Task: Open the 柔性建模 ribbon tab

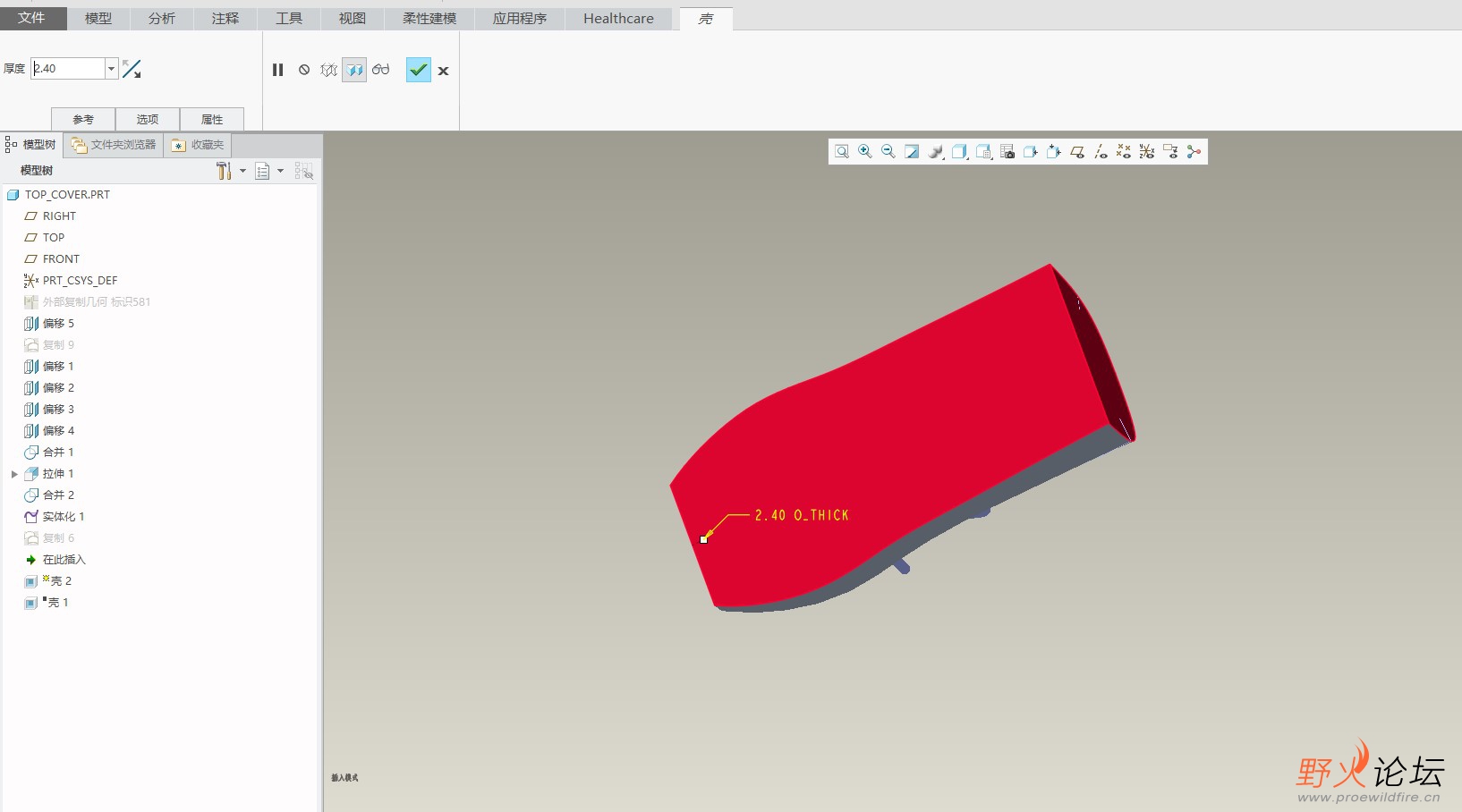Action: 429,19
